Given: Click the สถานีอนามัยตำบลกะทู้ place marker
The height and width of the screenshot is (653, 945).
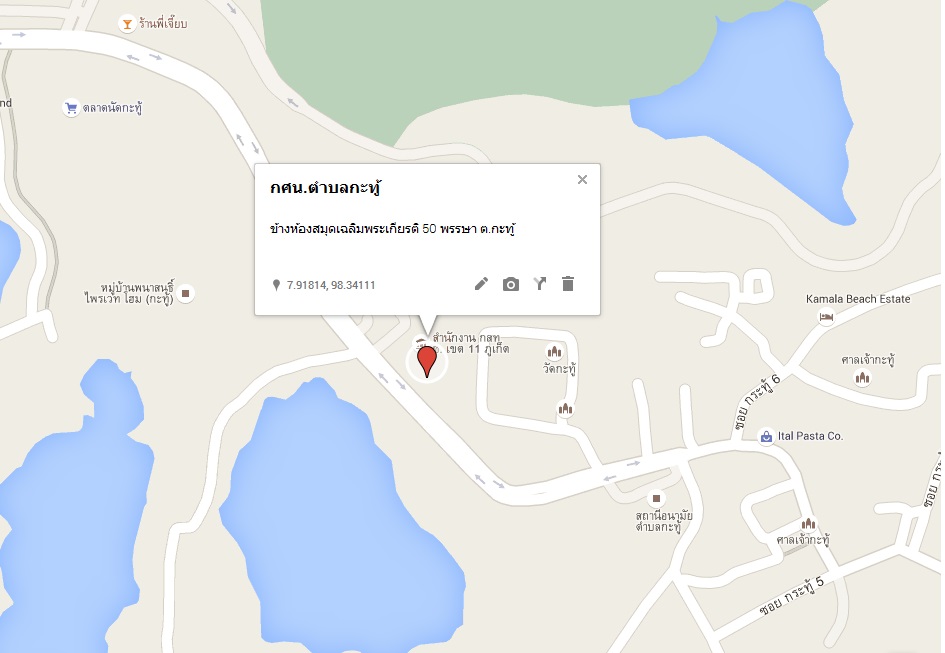Looking at the screenshot, I should pos(656,498).
